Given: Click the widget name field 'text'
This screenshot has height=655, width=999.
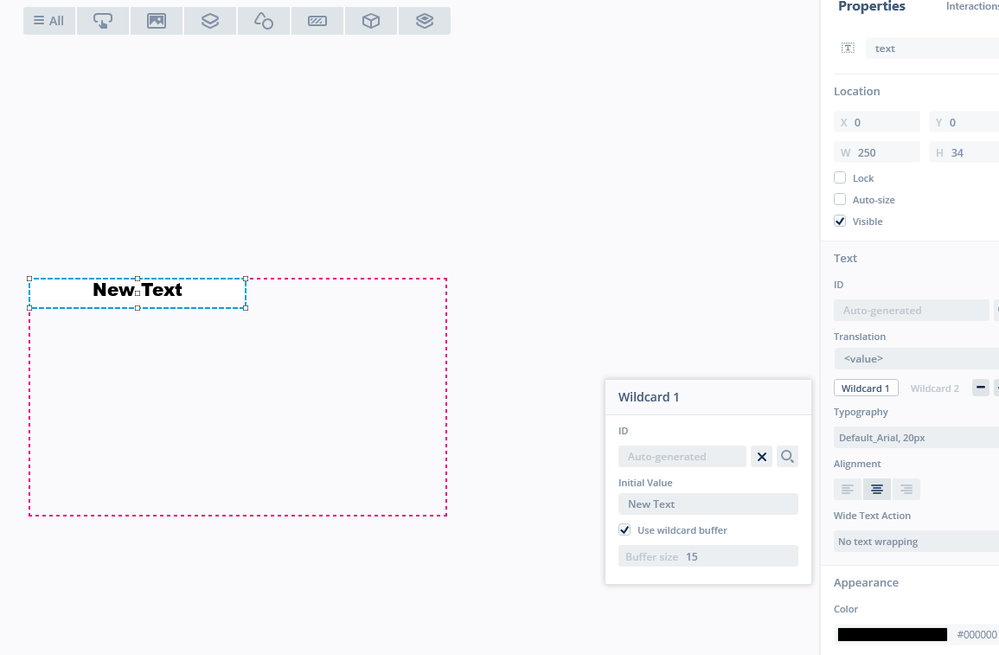Looking at the screenshot, I should click(x=932, y=48).
